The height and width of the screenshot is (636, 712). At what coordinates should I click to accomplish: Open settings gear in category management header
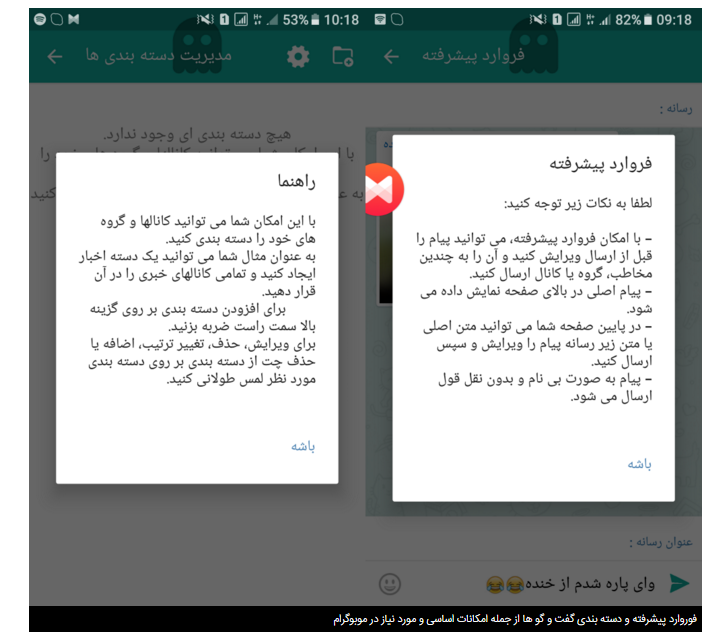click(x=298, y=57)
